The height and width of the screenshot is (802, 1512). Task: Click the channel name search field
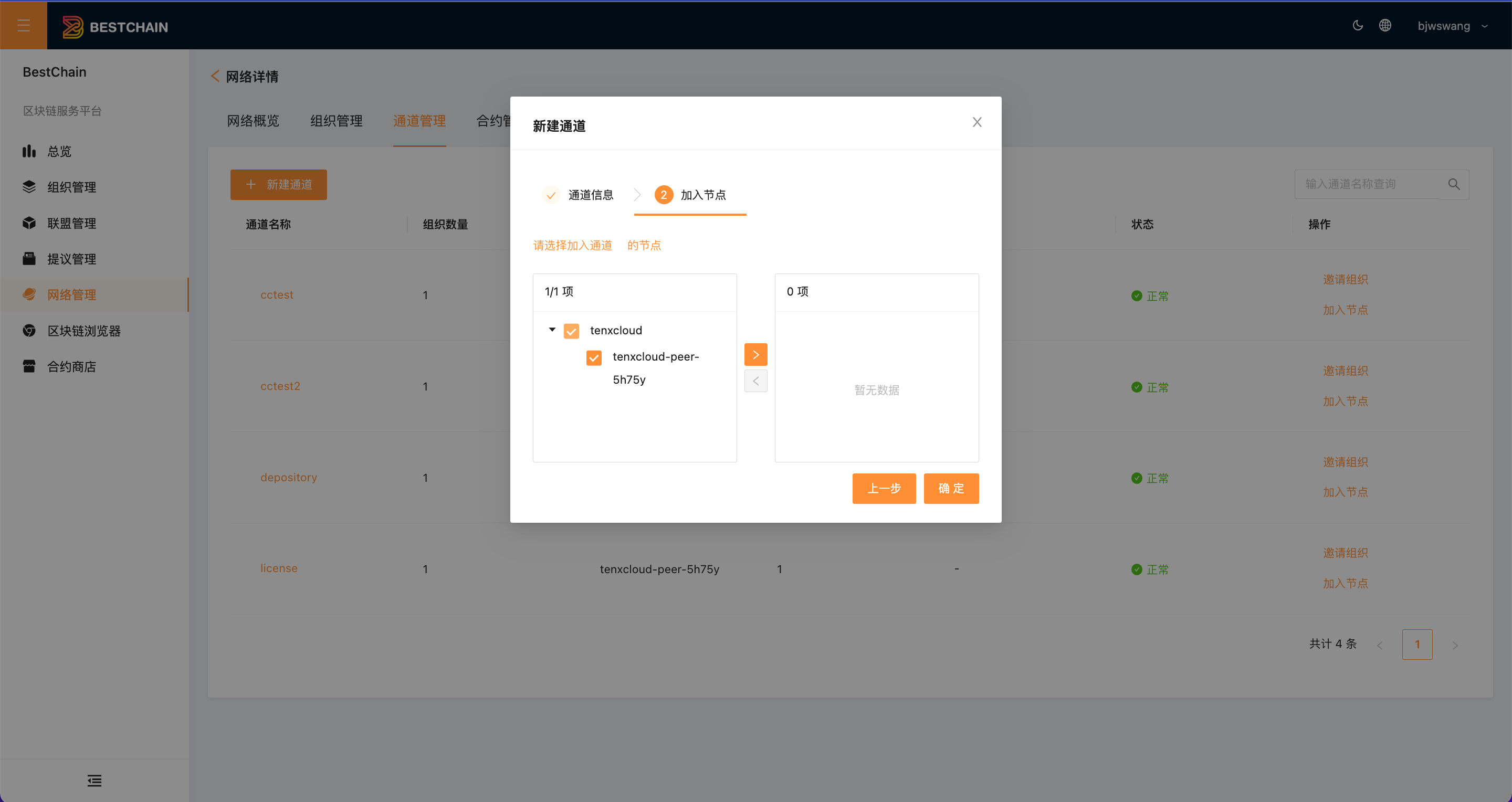pos(1367,184)
